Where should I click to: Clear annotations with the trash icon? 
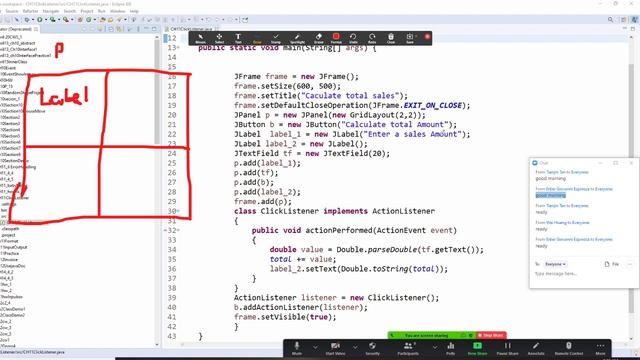click(391, 38)
